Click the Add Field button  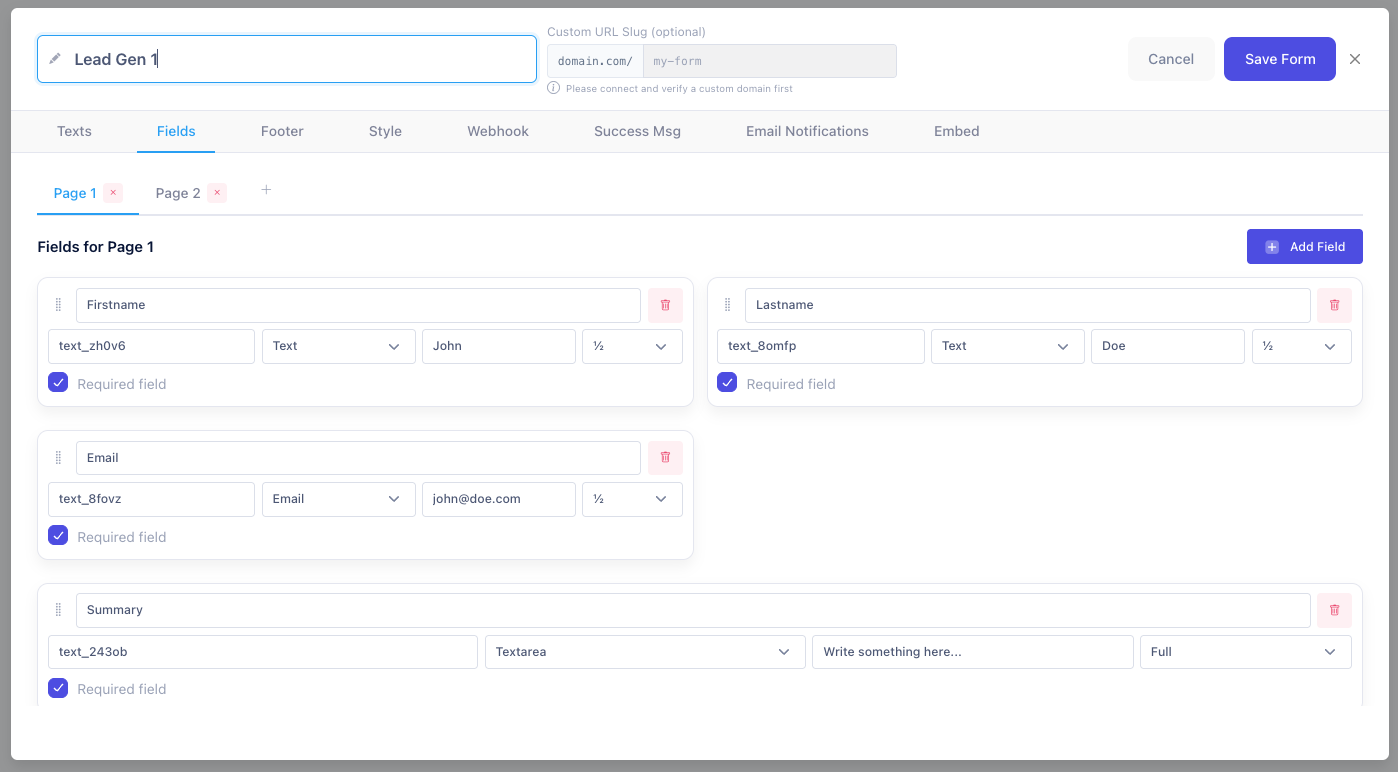point(1304,246)
